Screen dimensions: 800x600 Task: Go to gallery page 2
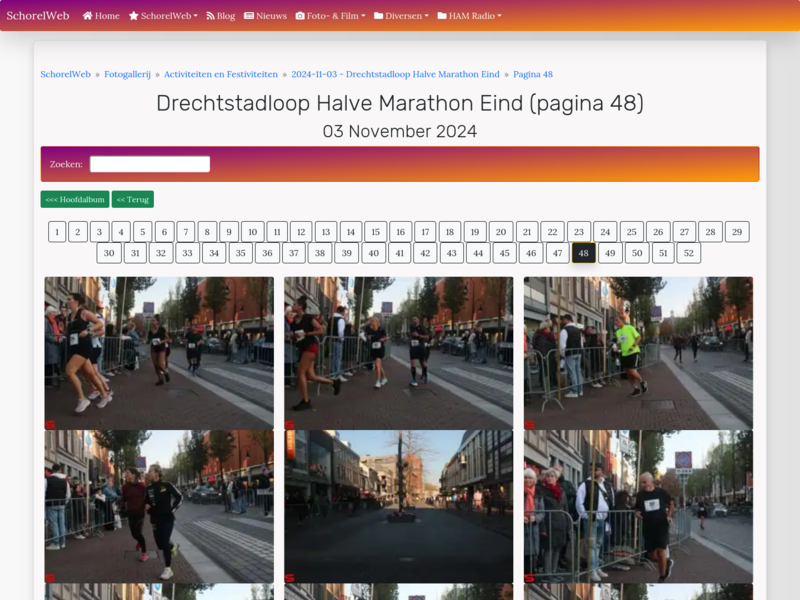point(78,232)
